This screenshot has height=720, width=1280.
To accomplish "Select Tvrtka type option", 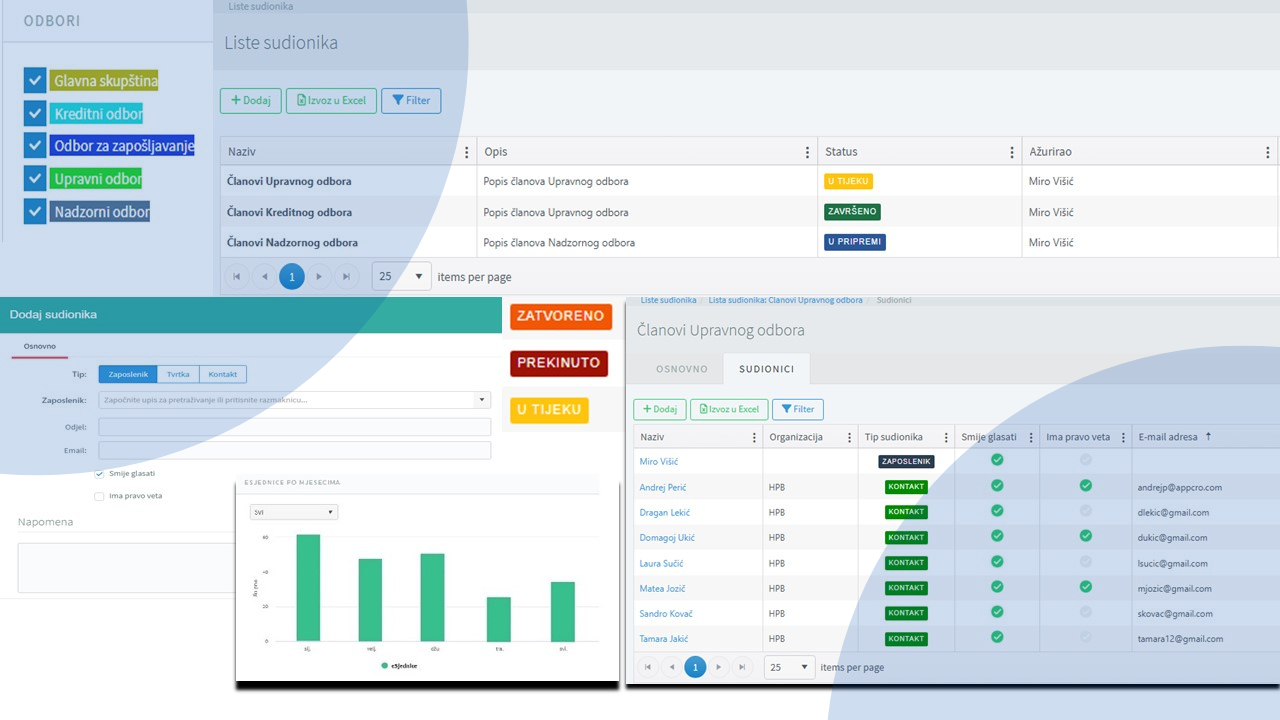I will coord(178,374).
